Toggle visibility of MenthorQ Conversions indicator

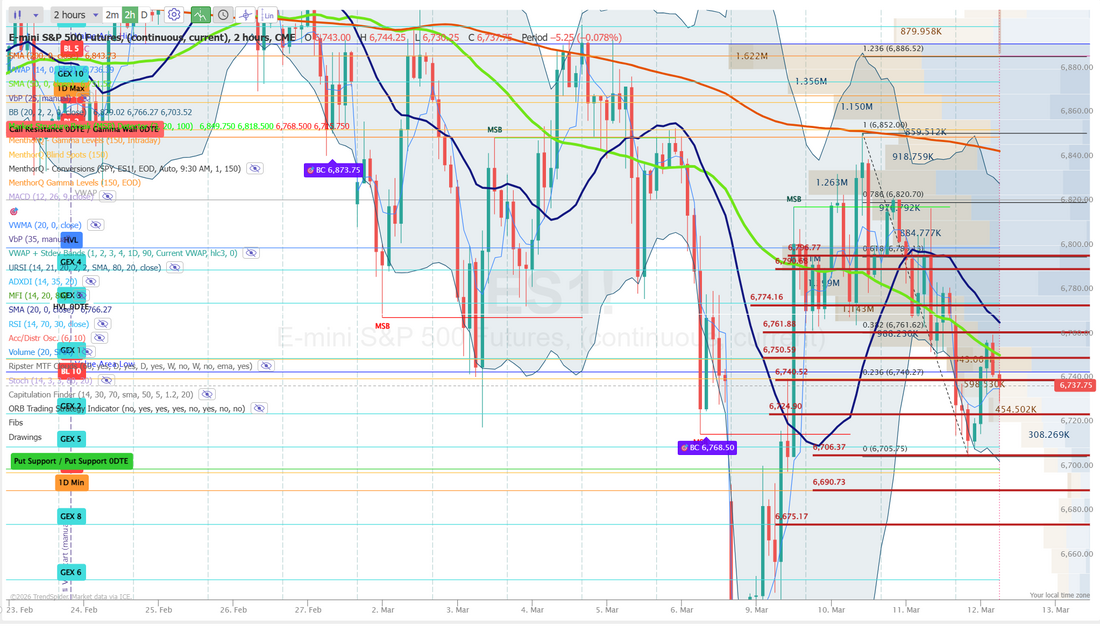pyautogui.click(x=253, y=169)
